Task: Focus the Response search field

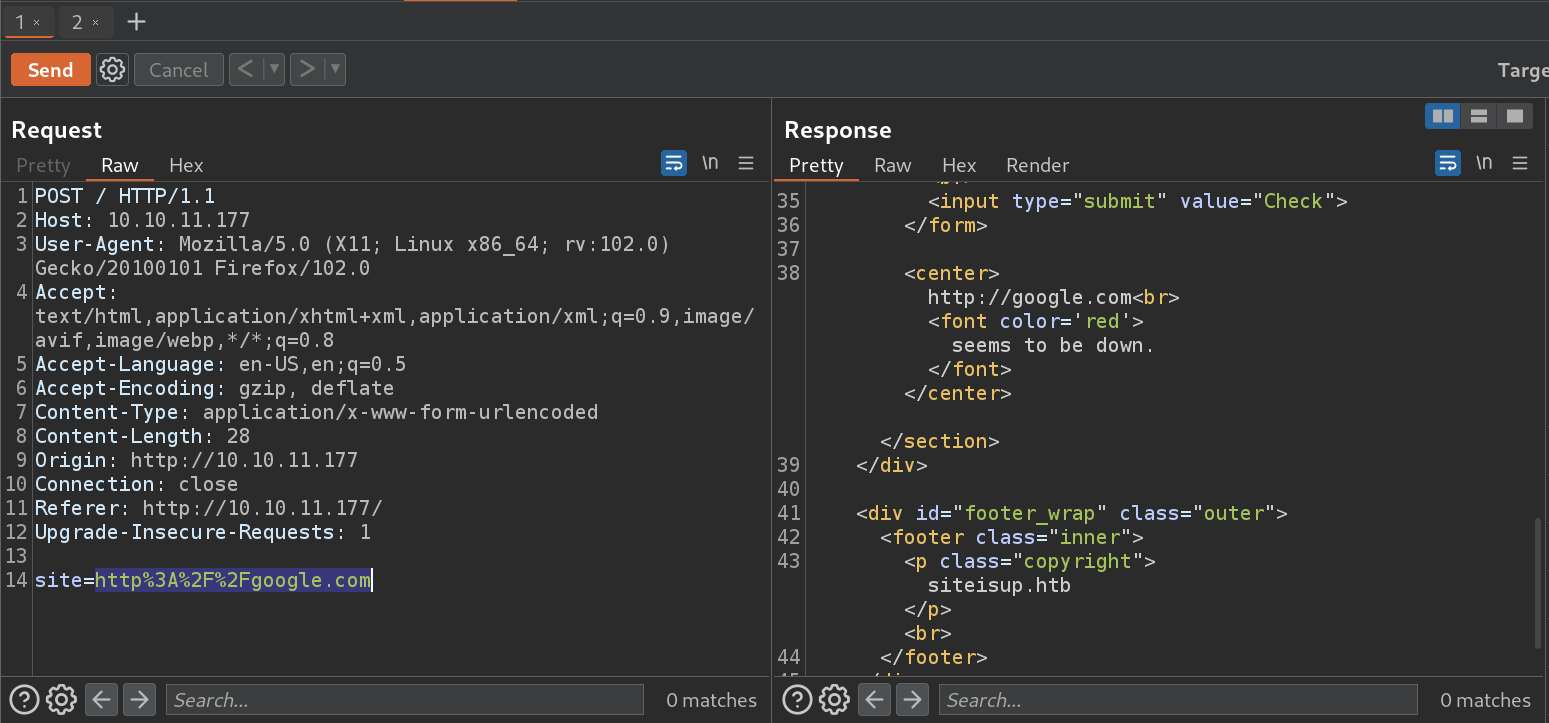Action: [x=1179, y=700]
